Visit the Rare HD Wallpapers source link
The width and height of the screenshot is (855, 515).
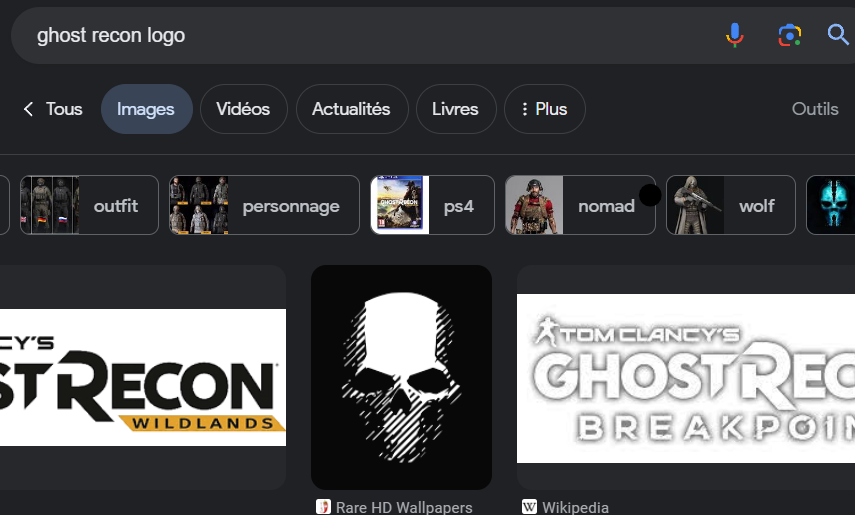(404, 507)
